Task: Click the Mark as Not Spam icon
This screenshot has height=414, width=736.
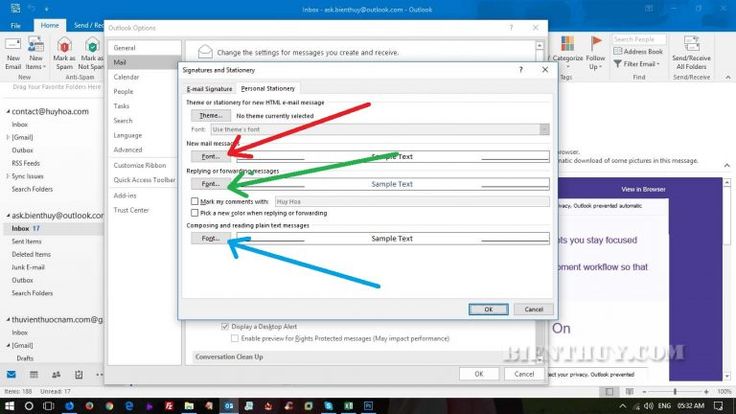Action: (x=92, y=46)
